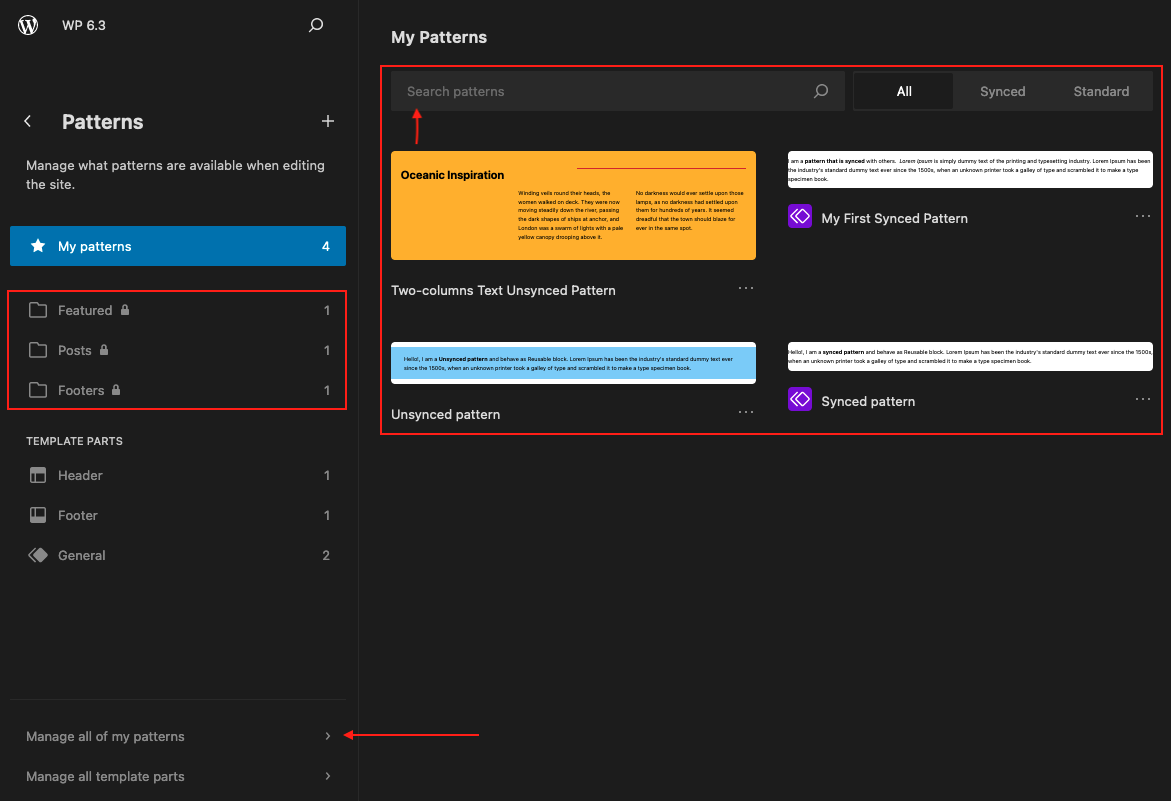Open options menu for Two-columns Text Unsynced Pattern

click(x=746, y=288)
